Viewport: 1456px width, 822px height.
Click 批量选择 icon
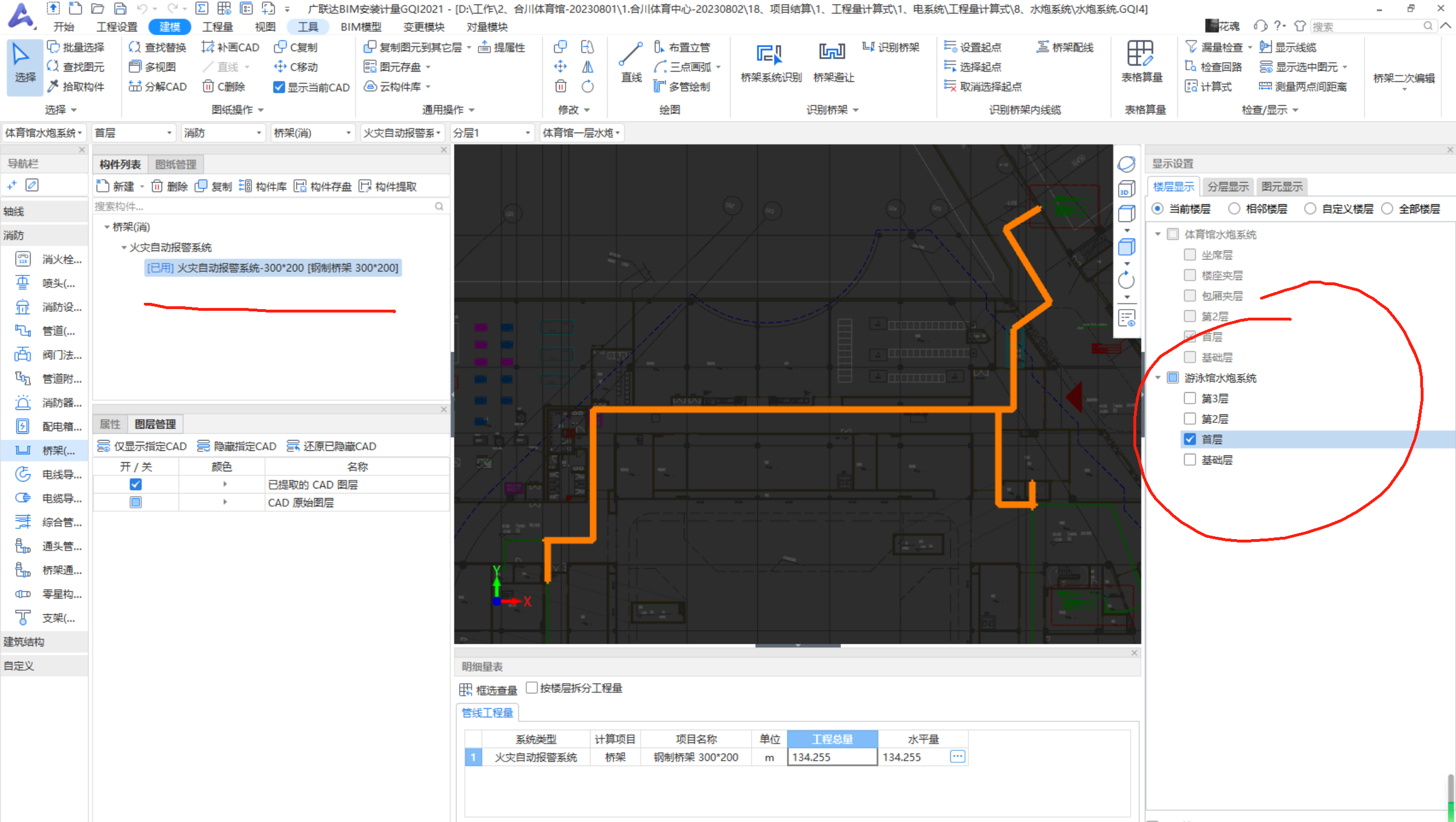click(x=53, y=47)
